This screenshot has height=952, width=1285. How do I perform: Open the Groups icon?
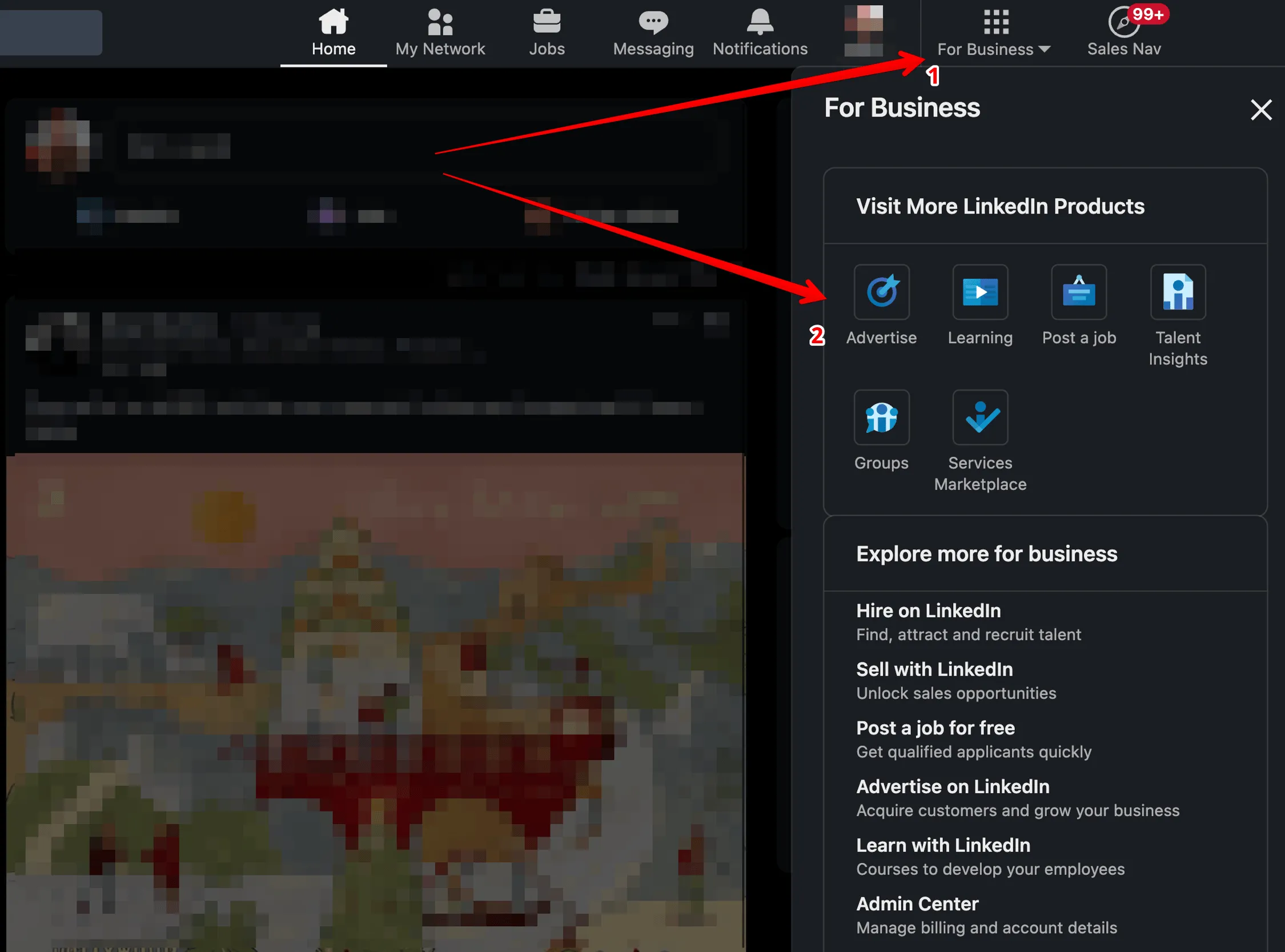881,417
